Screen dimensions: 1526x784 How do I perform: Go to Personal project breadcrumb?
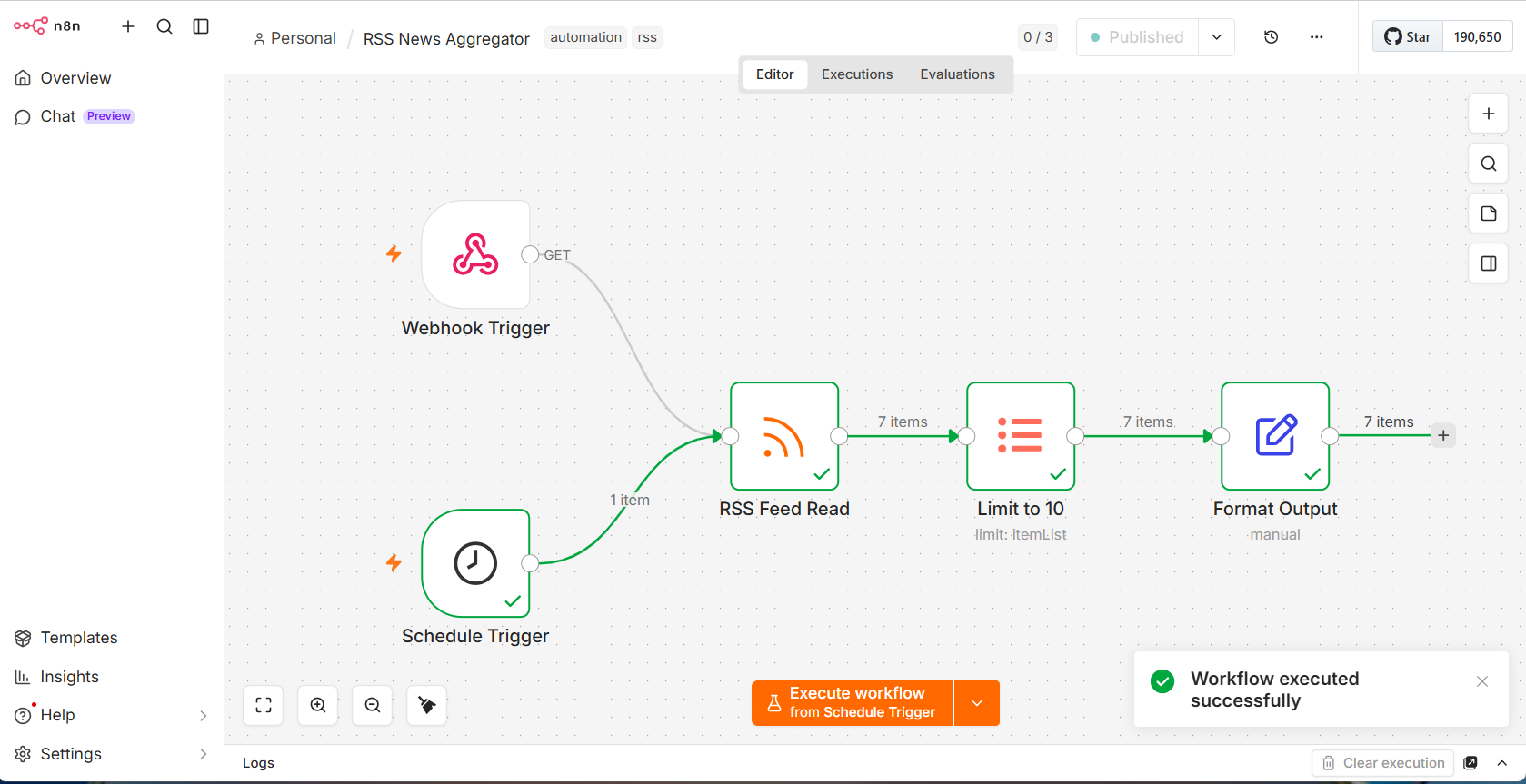click(x=294, y=38)
